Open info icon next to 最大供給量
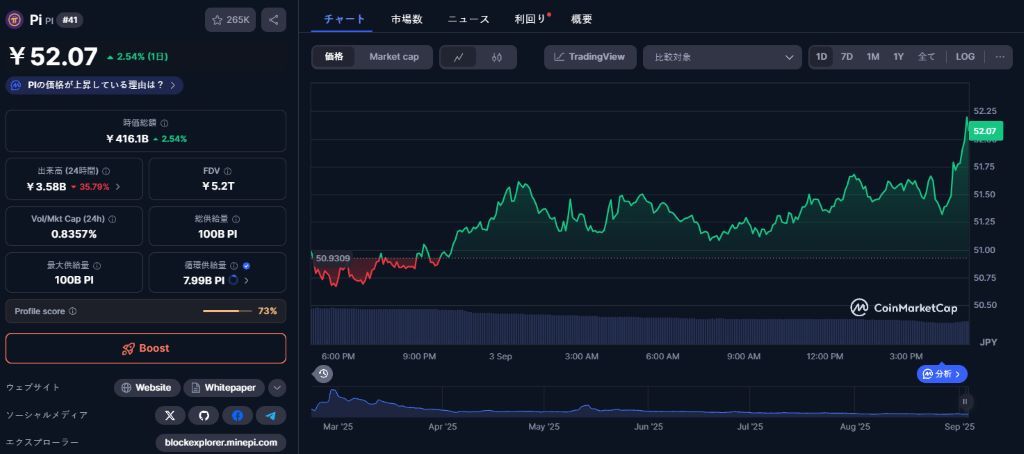 [97, 266]
